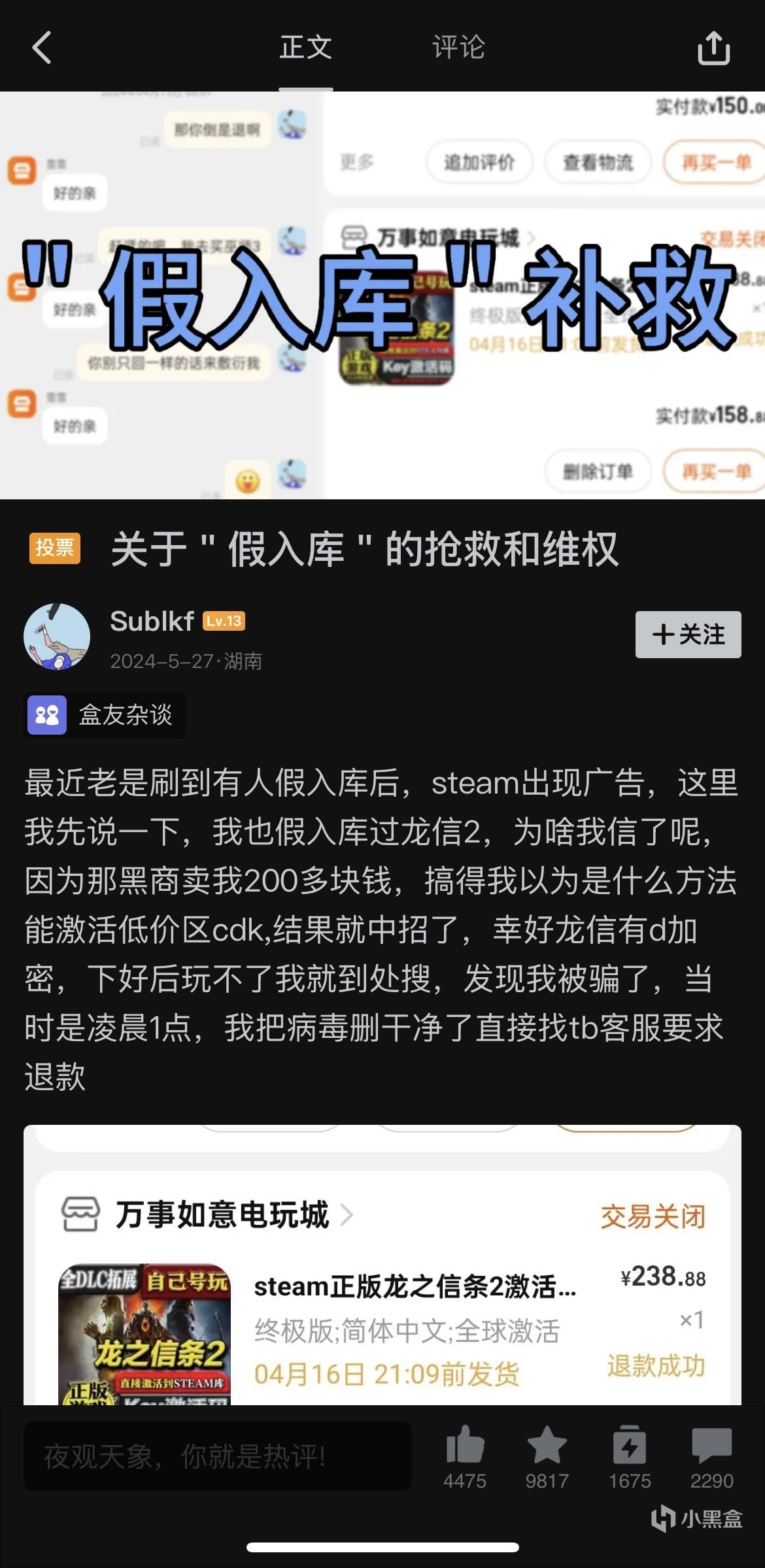Screen dimensions: 765x1568
Task: Tap the 投票 vote badge
Action: point(55,548)
